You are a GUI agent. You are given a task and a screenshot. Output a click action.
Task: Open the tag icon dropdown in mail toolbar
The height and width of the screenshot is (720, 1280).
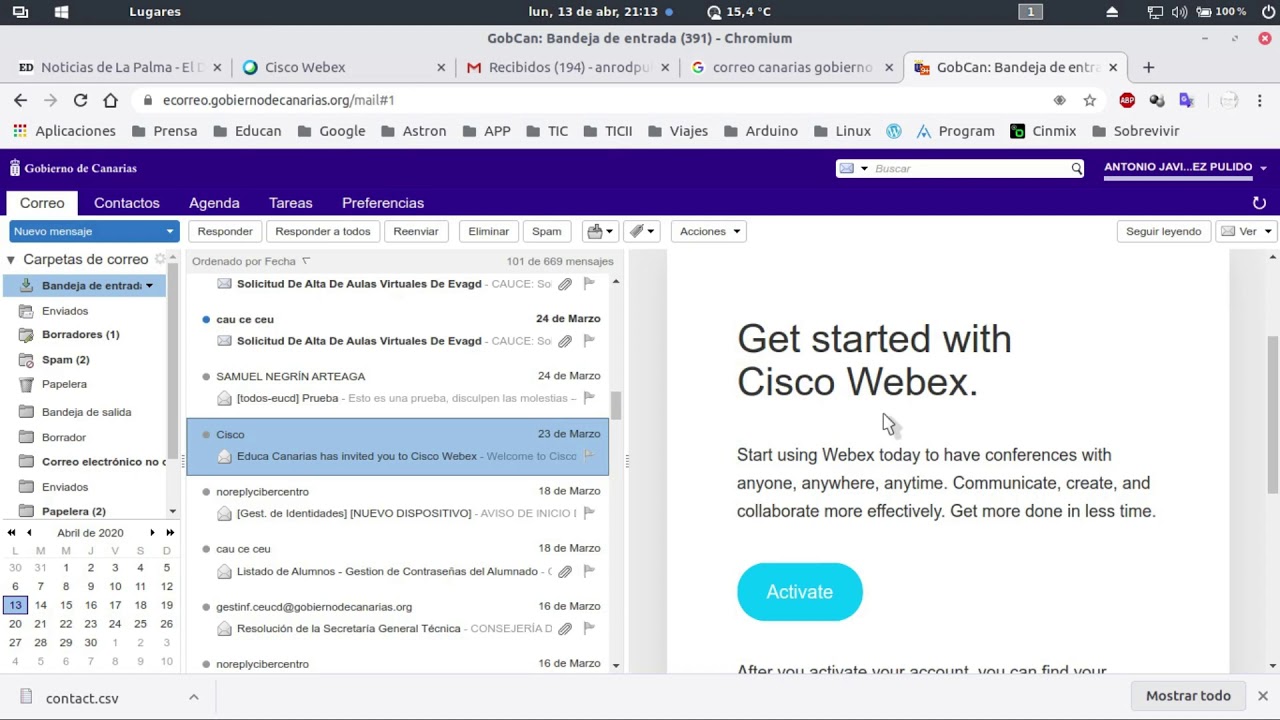pyautogui.click(x=641, y=231)
